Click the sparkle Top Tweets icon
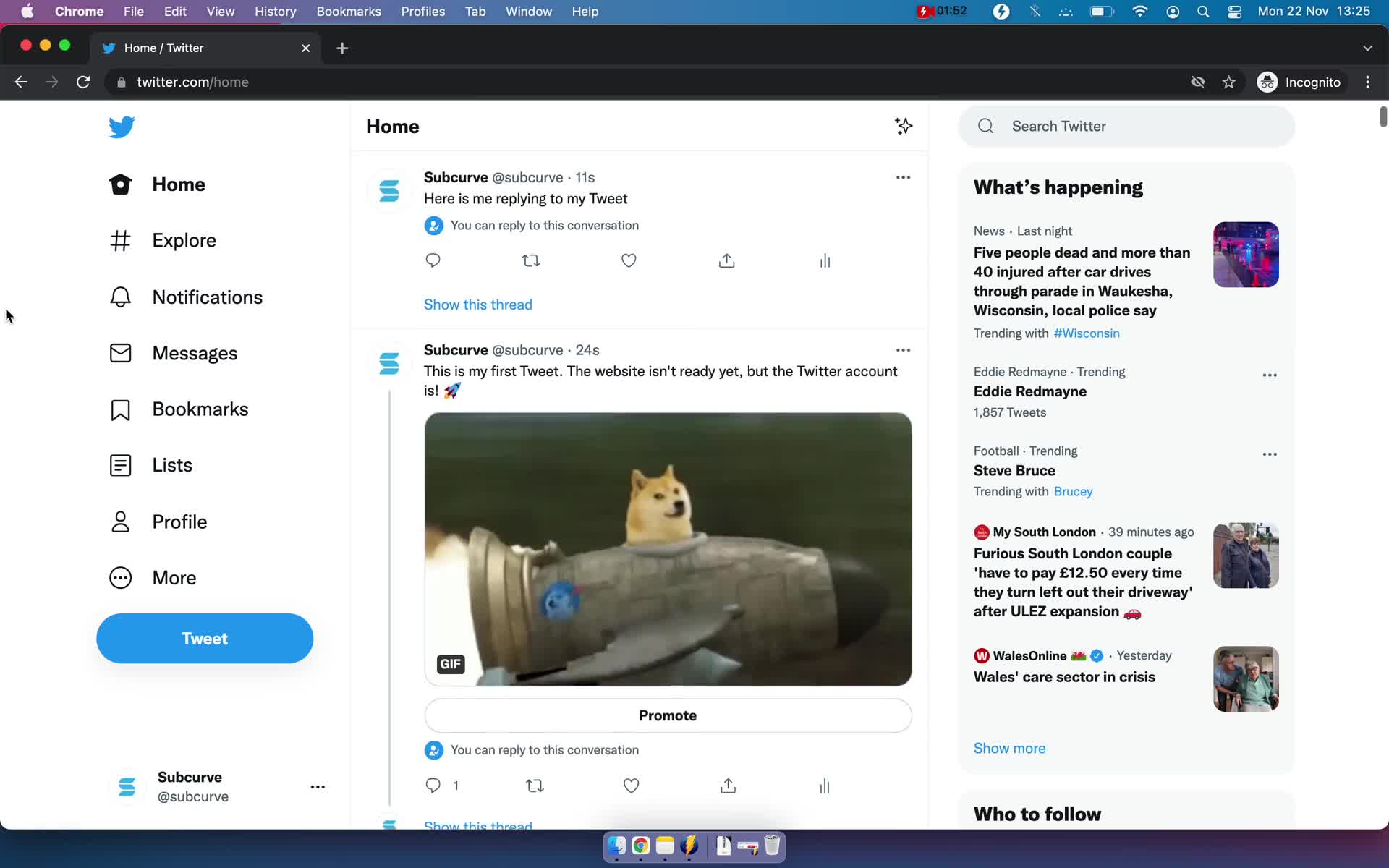This screenshot has width=1389, height=868. 903,126
